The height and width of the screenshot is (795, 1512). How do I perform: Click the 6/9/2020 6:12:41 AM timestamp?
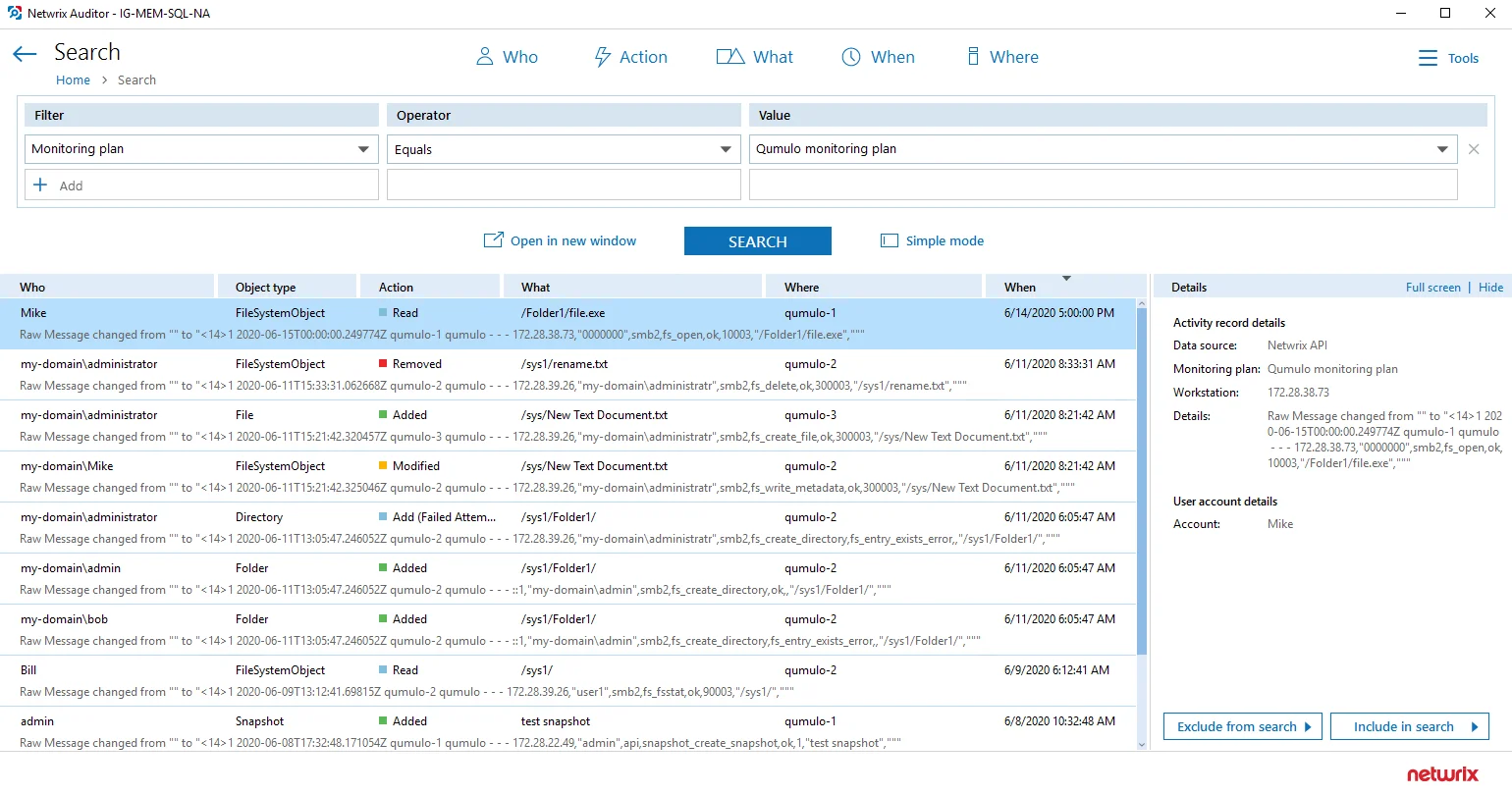[x=1056, y=670]
